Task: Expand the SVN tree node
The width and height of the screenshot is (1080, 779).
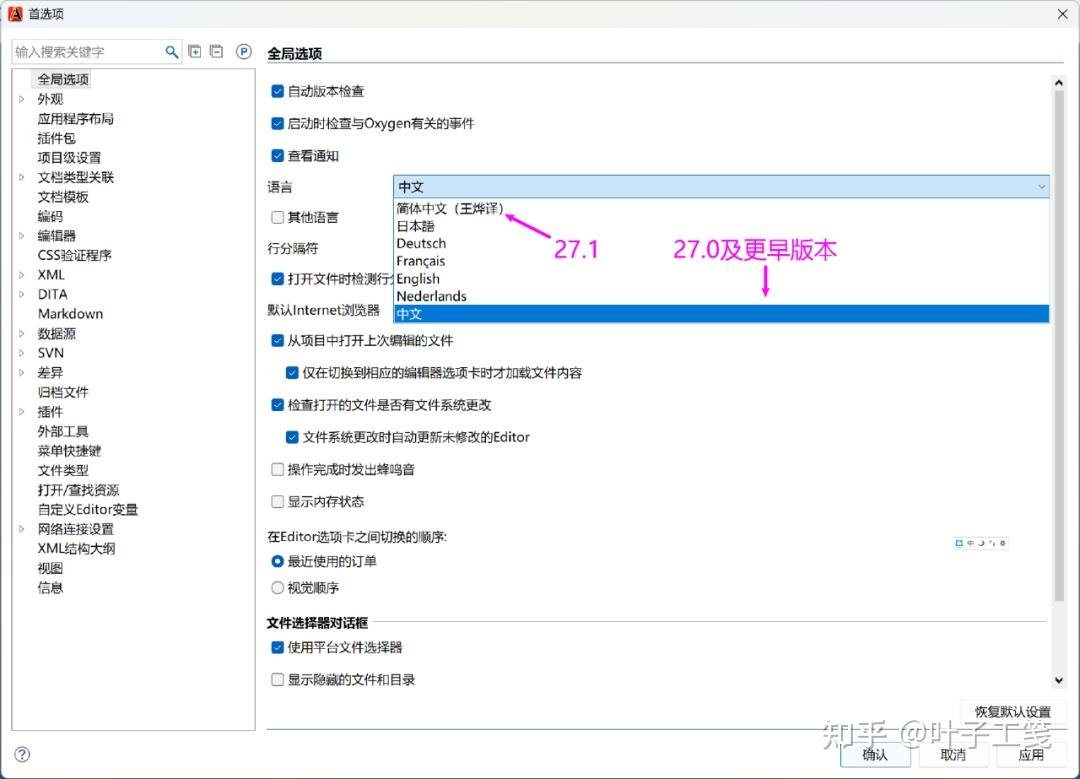Action: [x=21, y=353]
